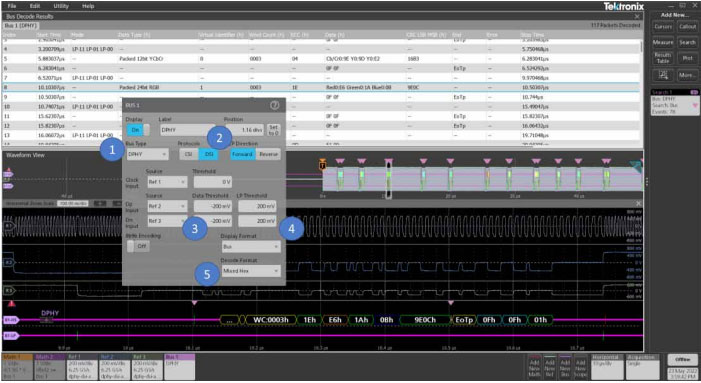
Task: Set LP Direction to Reverse
Action: pyautogui.click(x=268, y=154)
